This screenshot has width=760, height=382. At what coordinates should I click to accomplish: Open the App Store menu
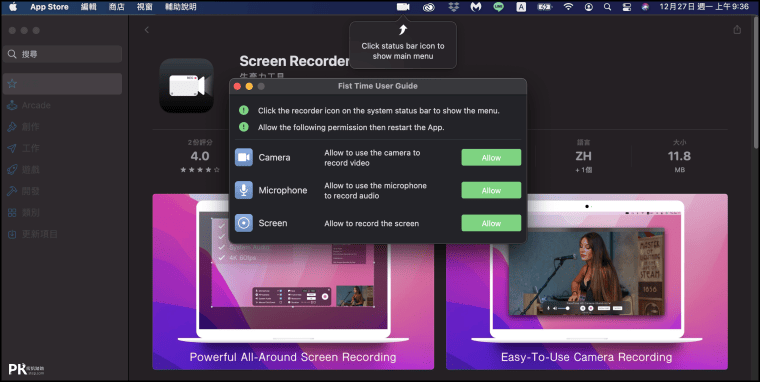click(x=49, y=7)
